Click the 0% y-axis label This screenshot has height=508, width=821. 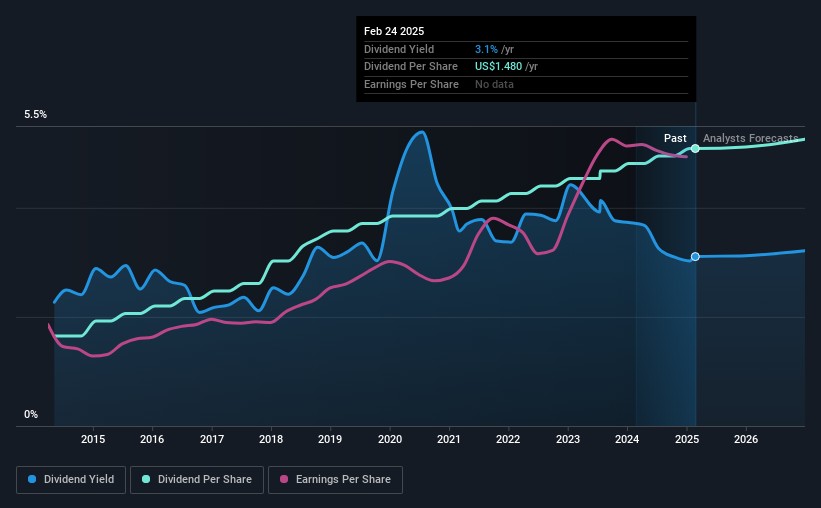click(31, 414)
